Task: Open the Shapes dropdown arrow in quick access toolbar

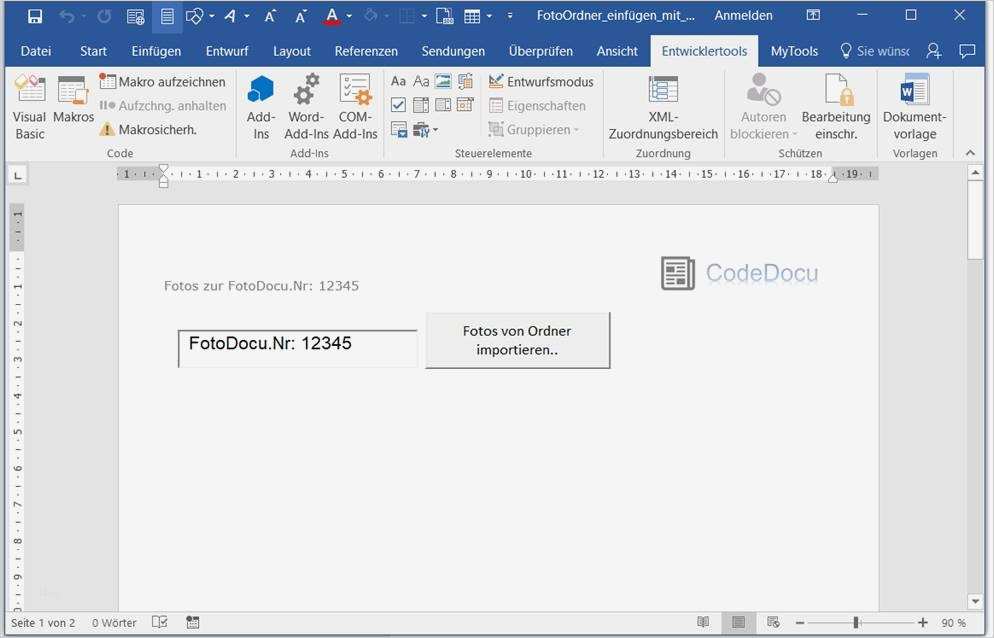Action: [212, 16]
